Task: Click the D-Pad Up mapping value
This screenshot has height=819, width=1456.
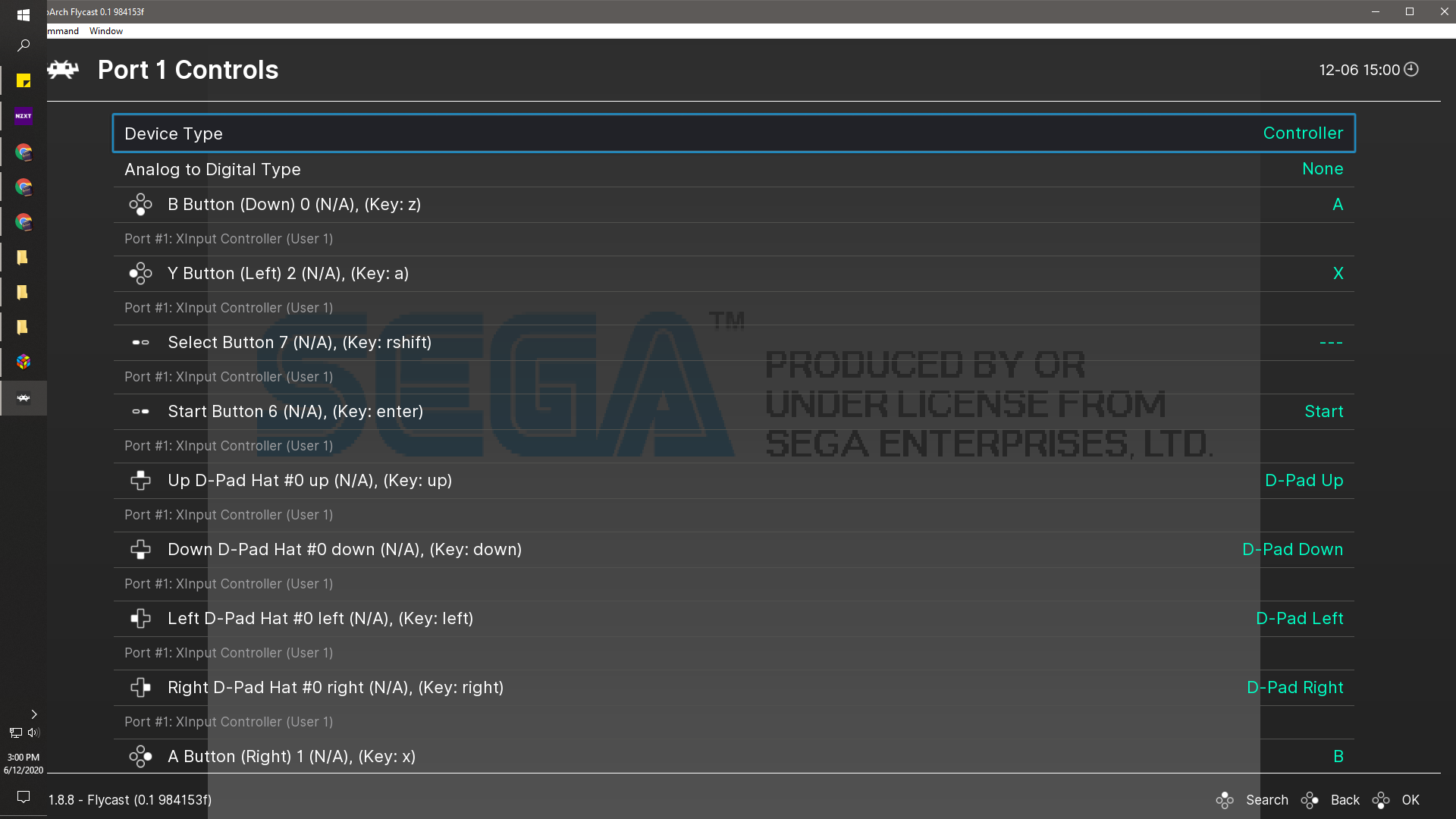Action: click(x=1304, y=481)
